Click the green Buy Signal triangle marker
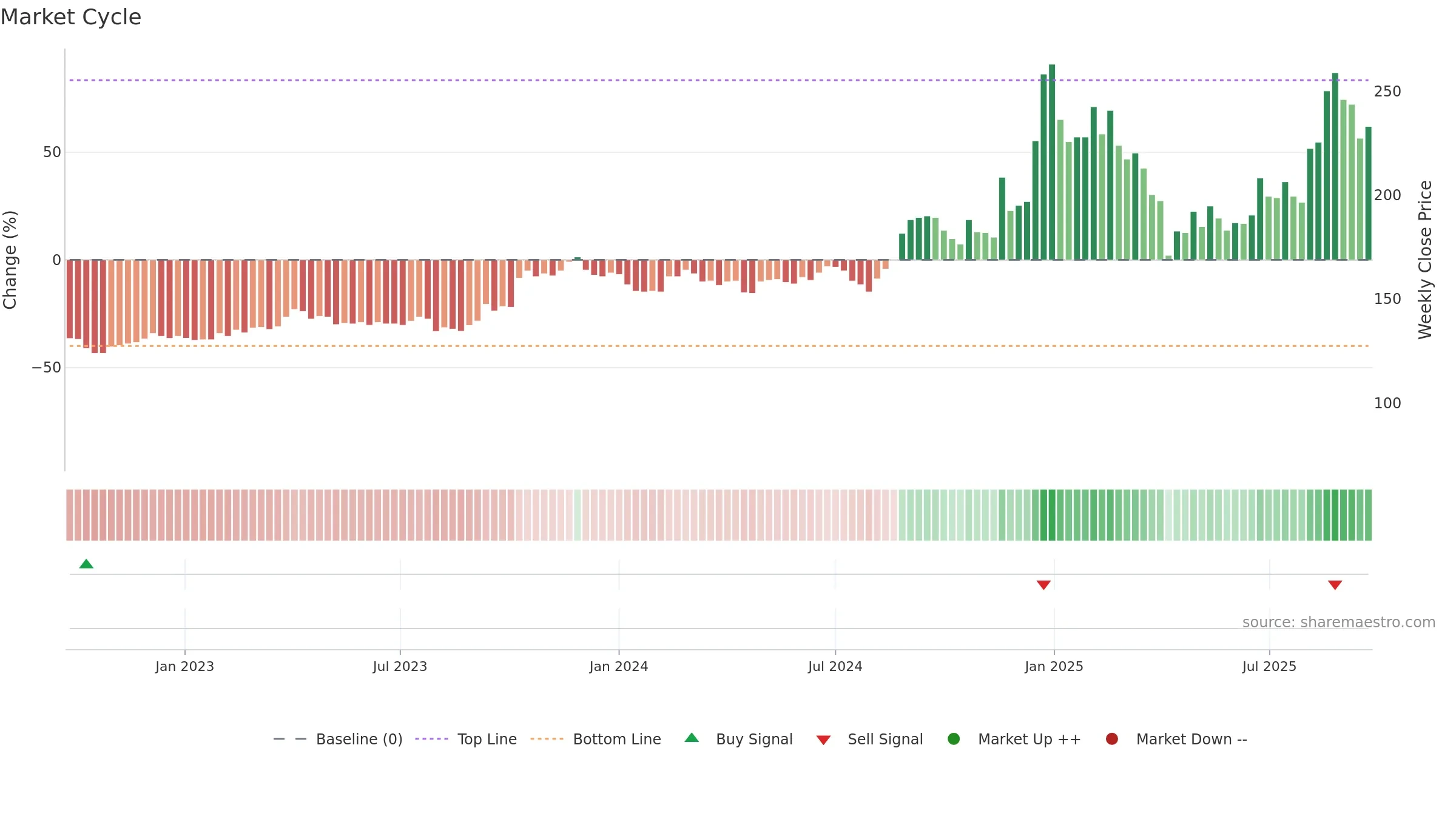The width and height of the screenshot is (1456, 819). click(x=86, y=564)
